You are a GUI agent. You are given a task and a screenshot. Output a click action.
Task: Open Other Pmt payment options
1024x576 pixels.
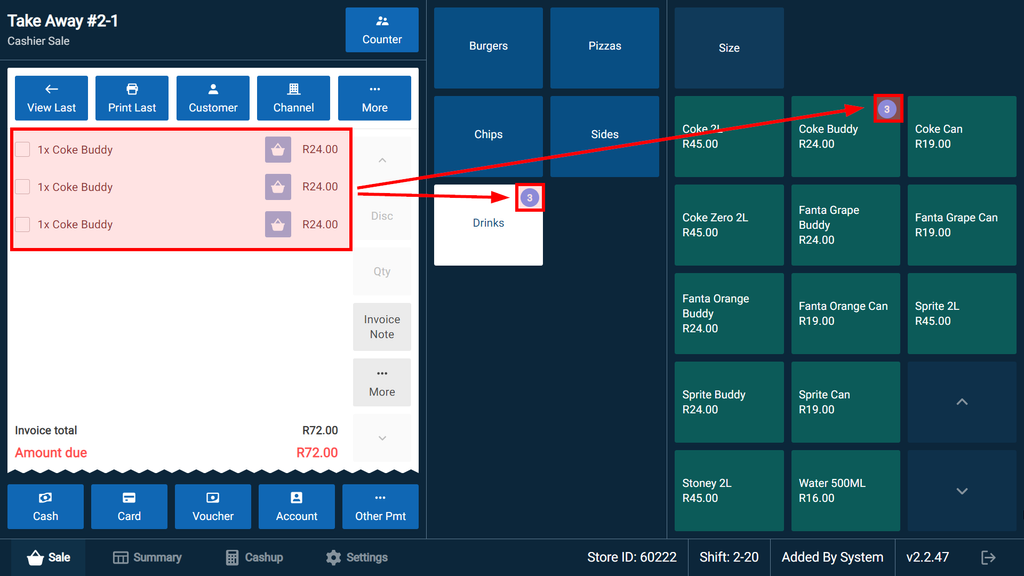381,507
